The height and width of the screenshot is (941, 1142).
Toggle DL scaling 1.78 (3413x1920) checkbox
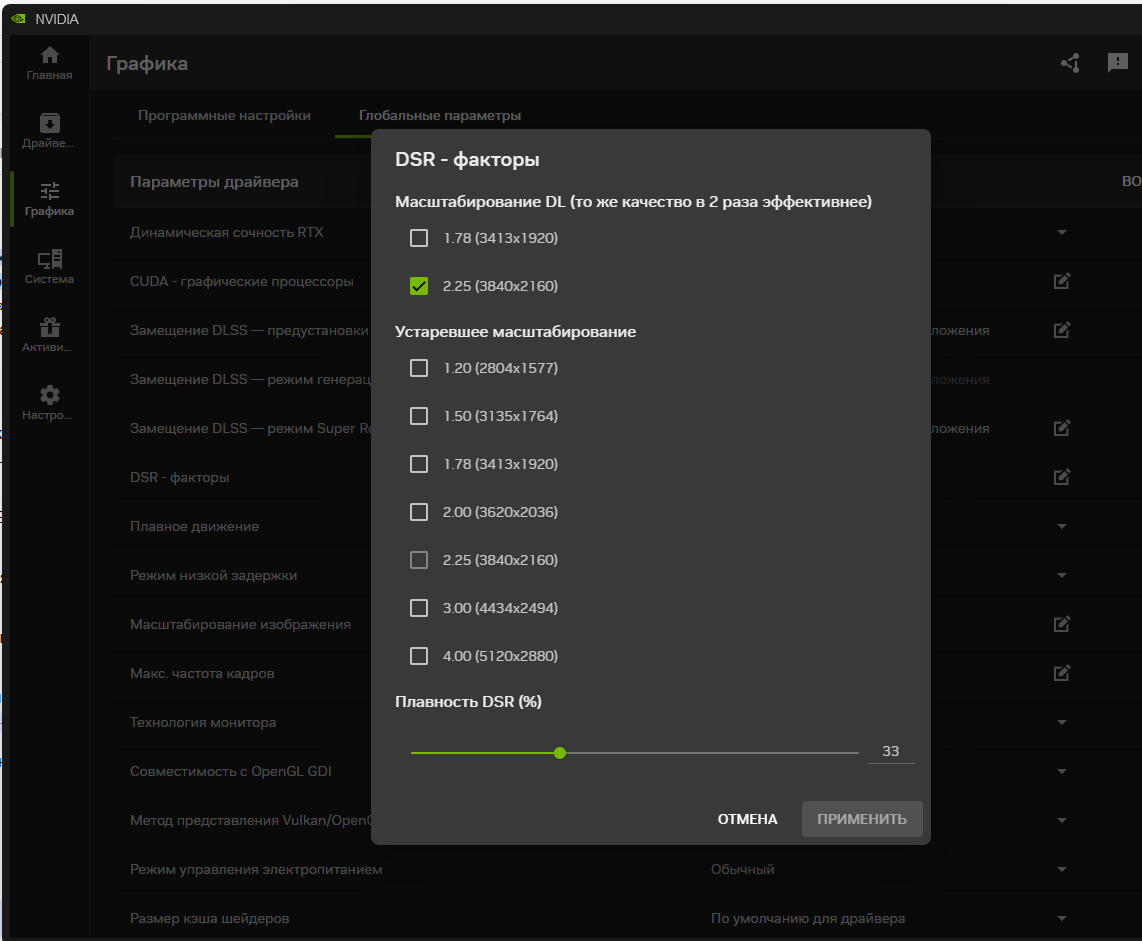coord(419,238)
